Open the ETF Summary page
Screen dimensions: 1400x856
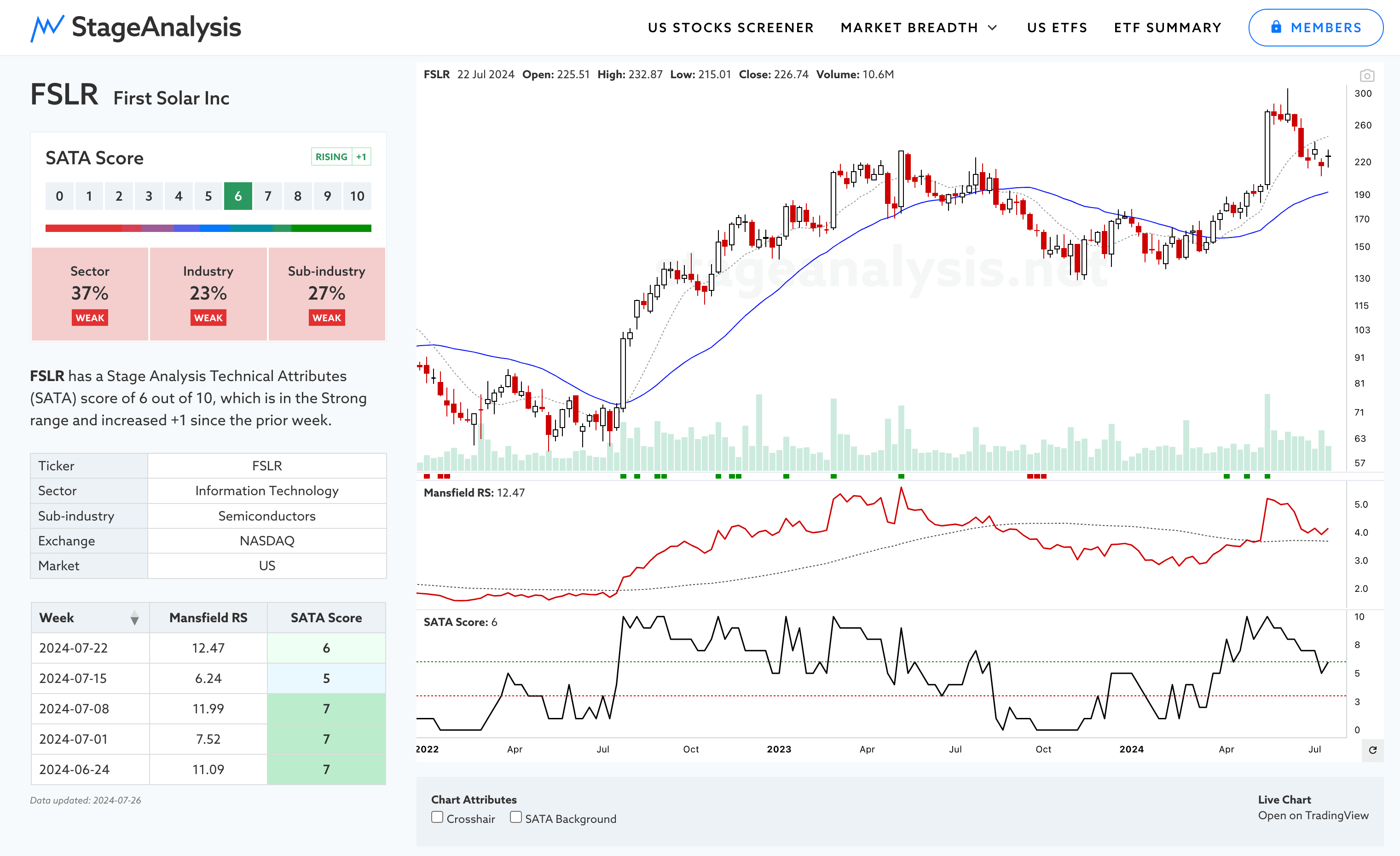tap(1168, 28)
